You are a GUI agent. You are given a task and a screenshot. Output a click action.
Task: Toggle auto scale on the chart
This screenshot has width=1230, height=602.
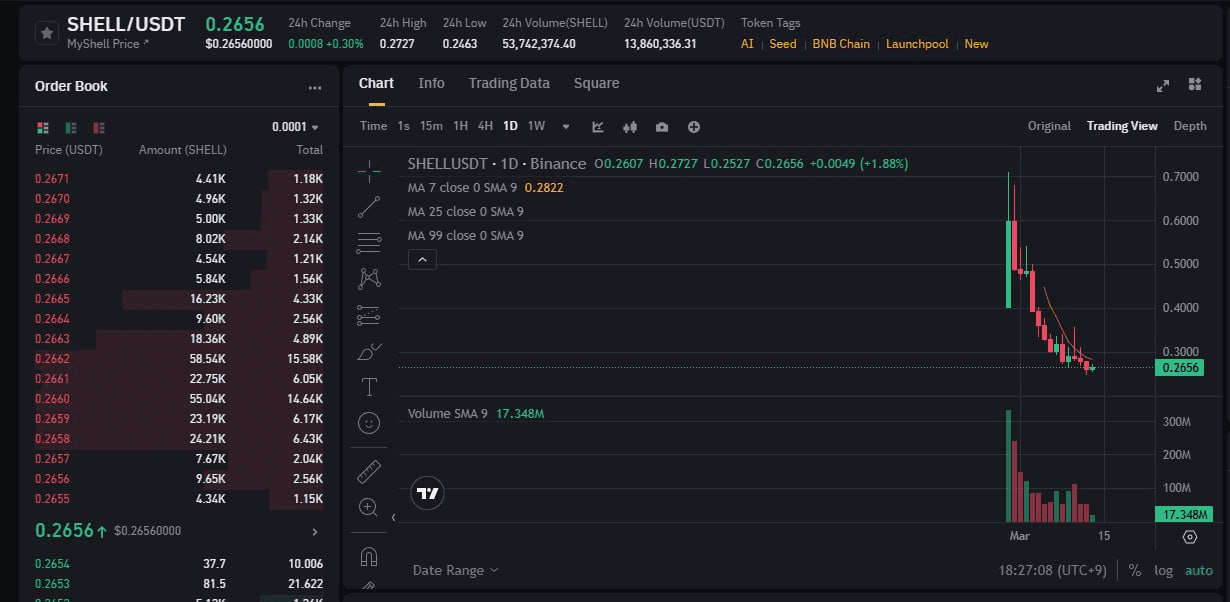(1198, 570)
